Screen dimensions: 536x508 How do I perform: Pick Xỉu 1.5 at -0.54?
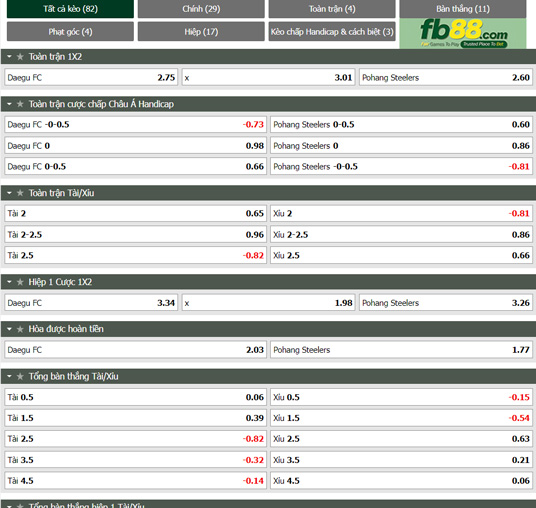coord(401,418)
